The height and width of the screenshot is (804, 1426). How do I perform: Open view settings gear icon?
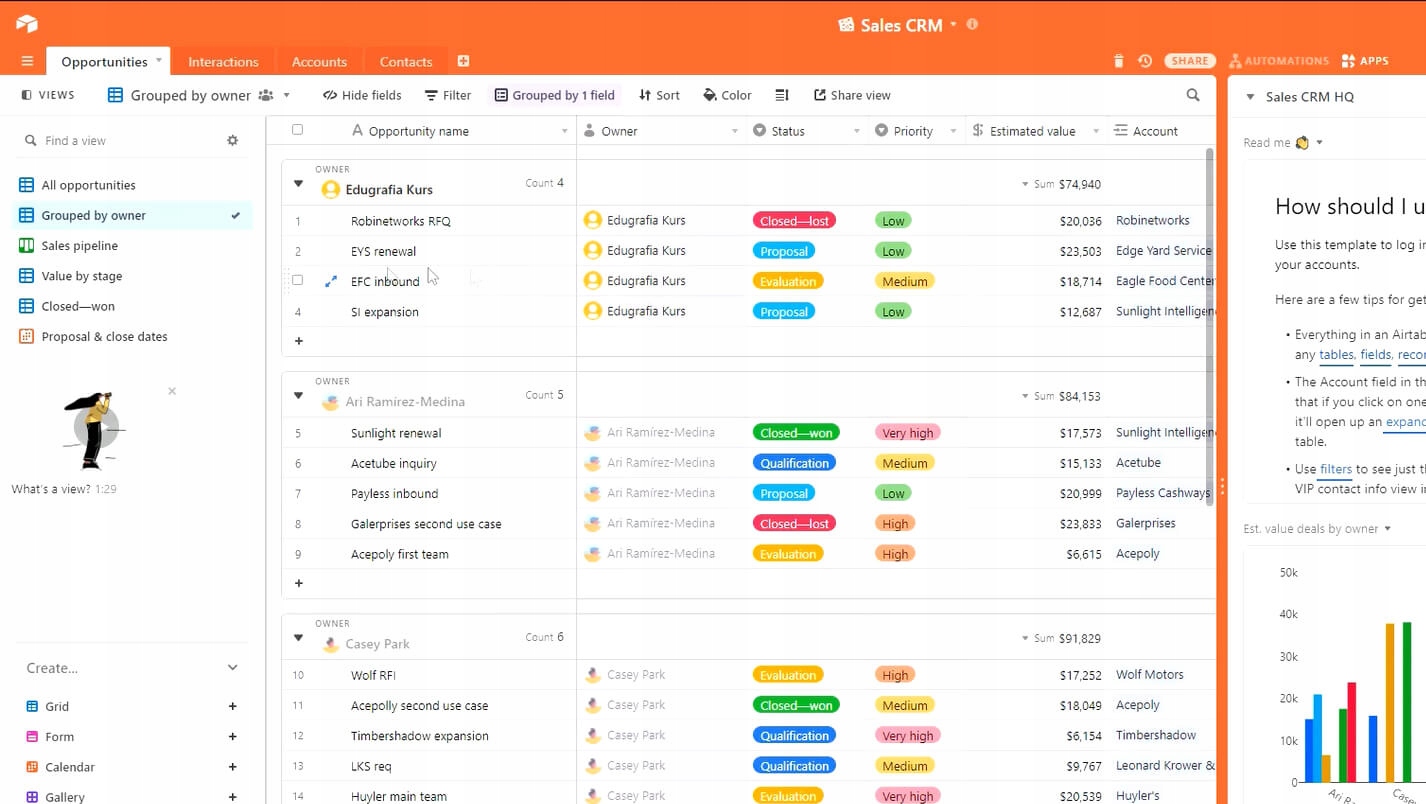point(233,141)
